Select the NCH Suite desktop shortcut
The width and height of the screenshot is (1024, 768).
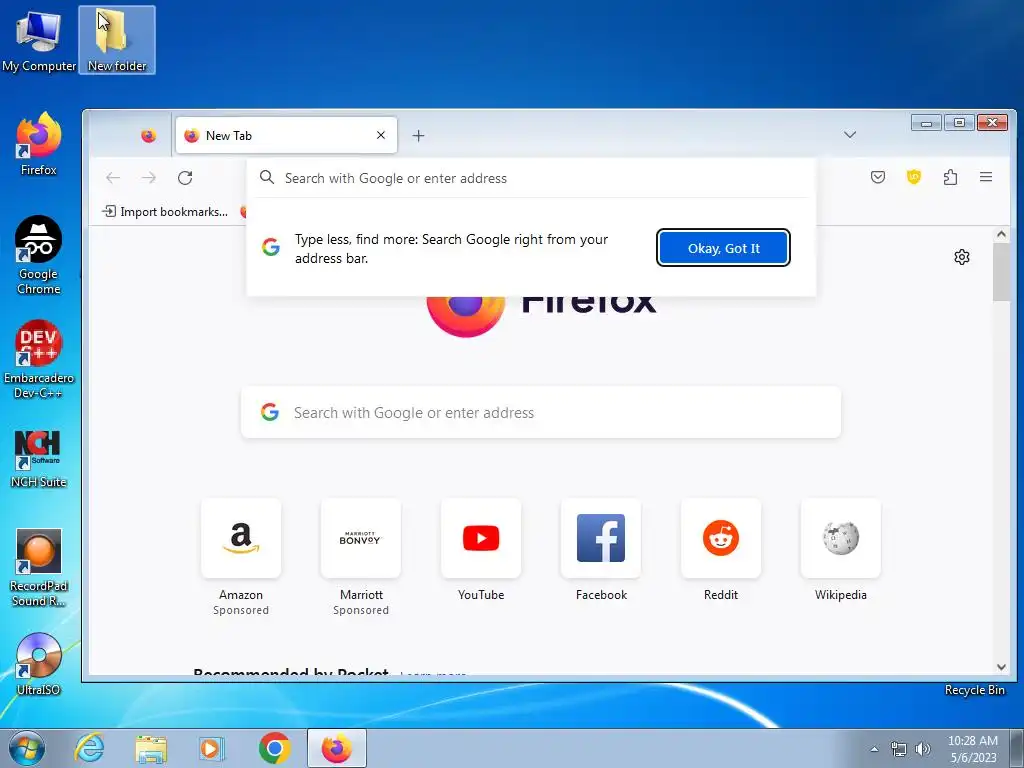(39, 458)
